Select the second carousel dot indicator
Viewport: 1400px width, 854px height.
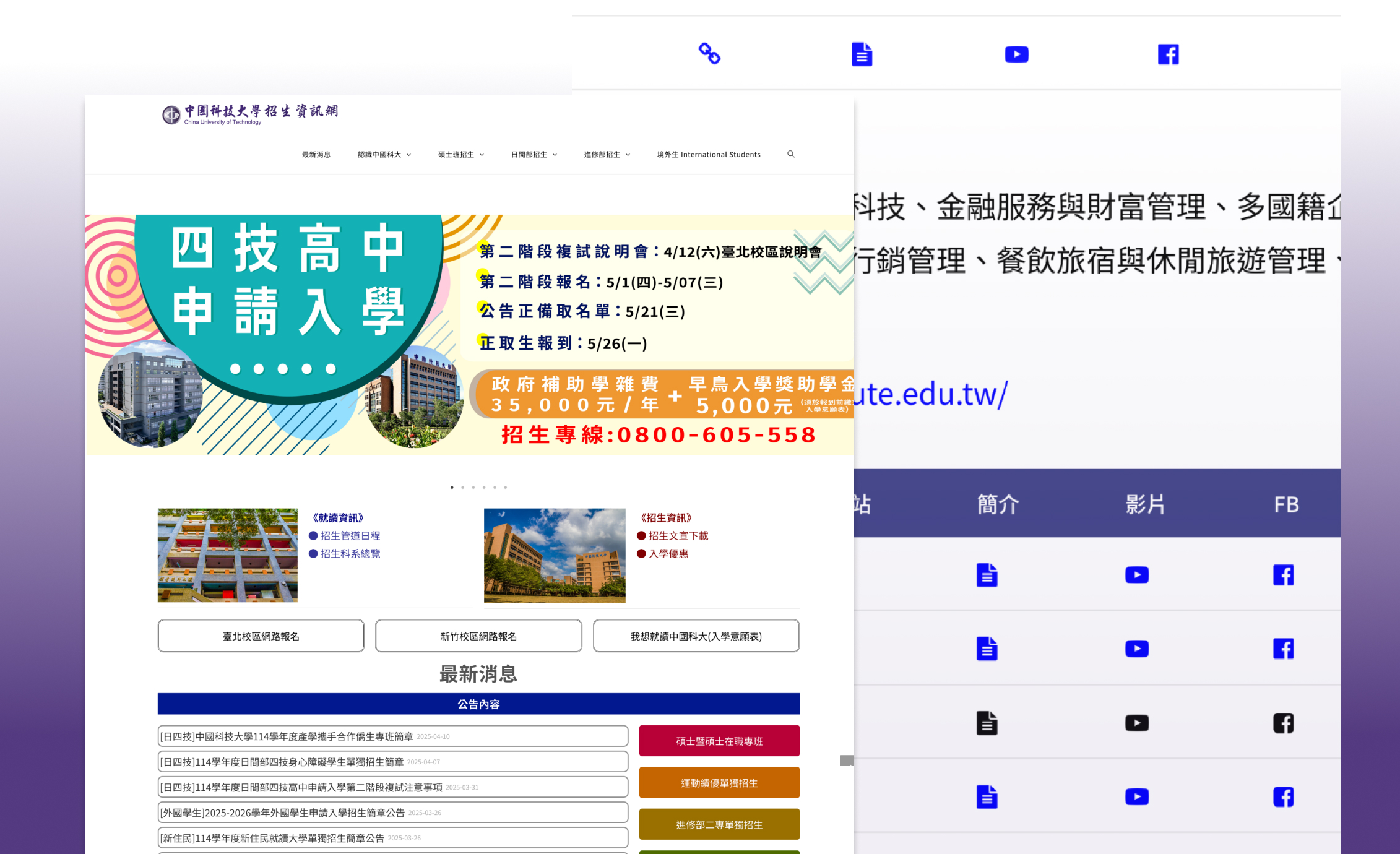click(462, 487)
